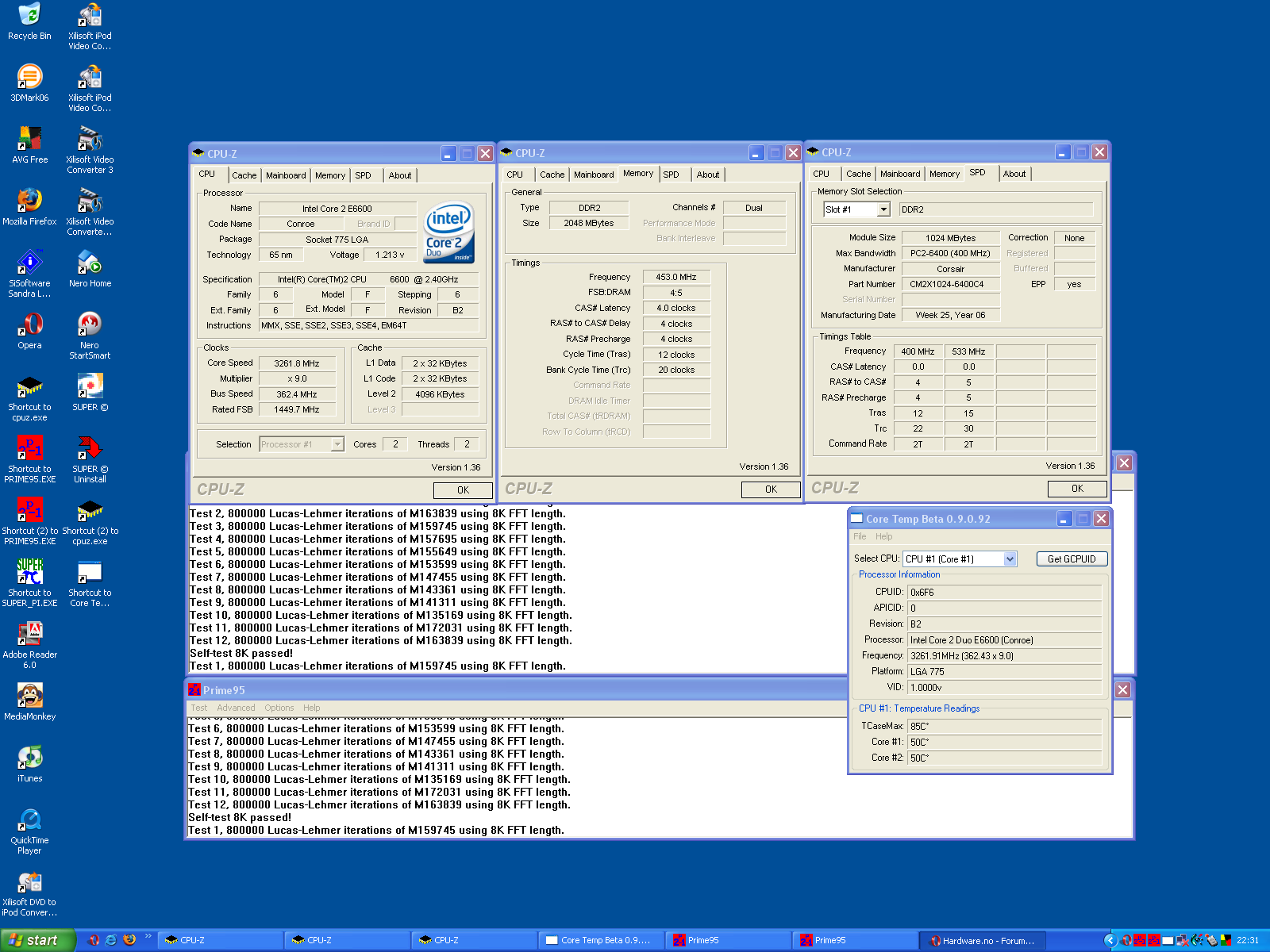Click the Core Speed value field

pyautogui.click(x=297, y=363)
